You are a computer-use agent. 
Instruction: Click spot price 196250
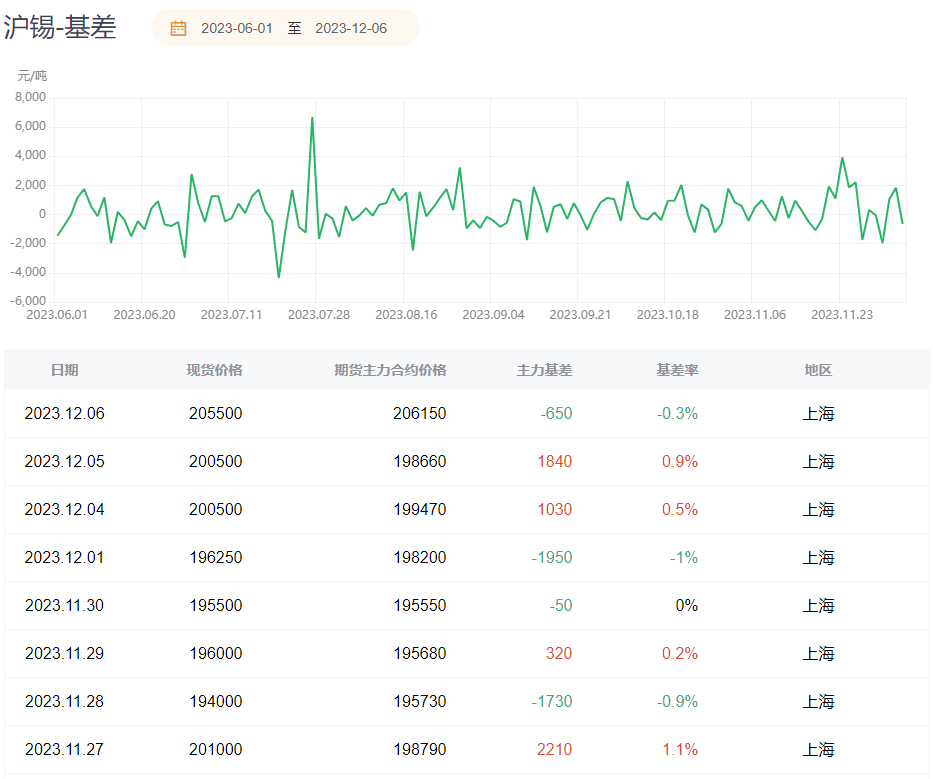tap(215, 558)
